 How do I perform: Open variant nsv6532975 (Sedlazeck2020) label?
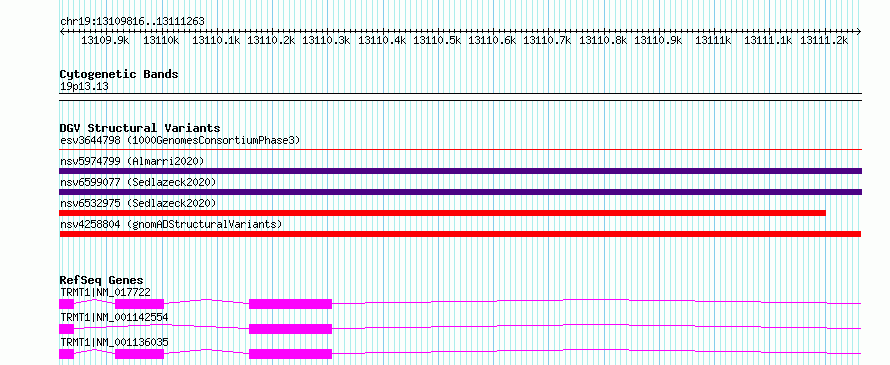138,203
